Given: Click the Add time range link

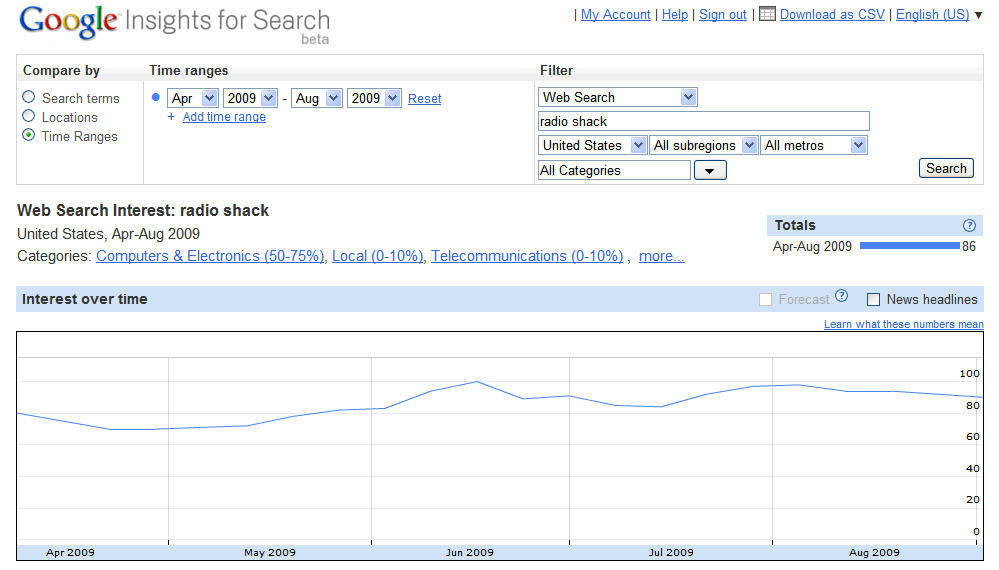Looking at the screenshot, I should [x=224, y=117].
